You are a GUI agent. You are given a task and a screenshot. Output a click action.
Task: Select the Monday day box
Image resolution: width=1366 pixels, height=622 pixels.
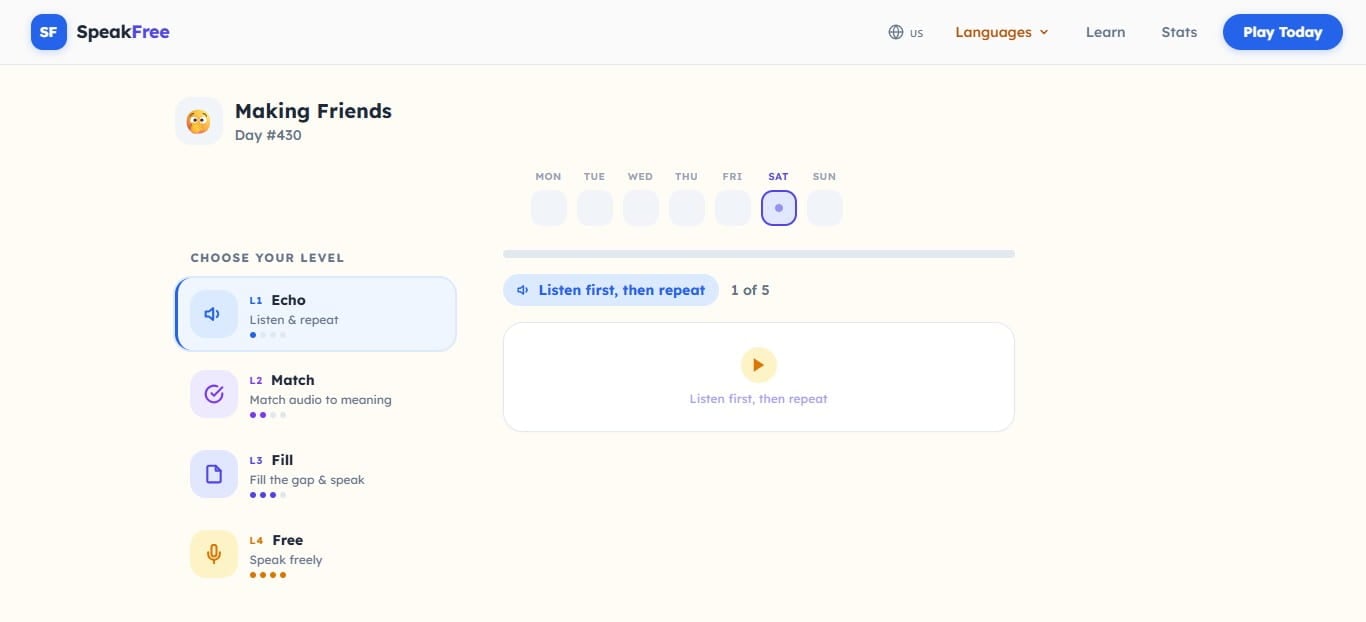(548, 208)
